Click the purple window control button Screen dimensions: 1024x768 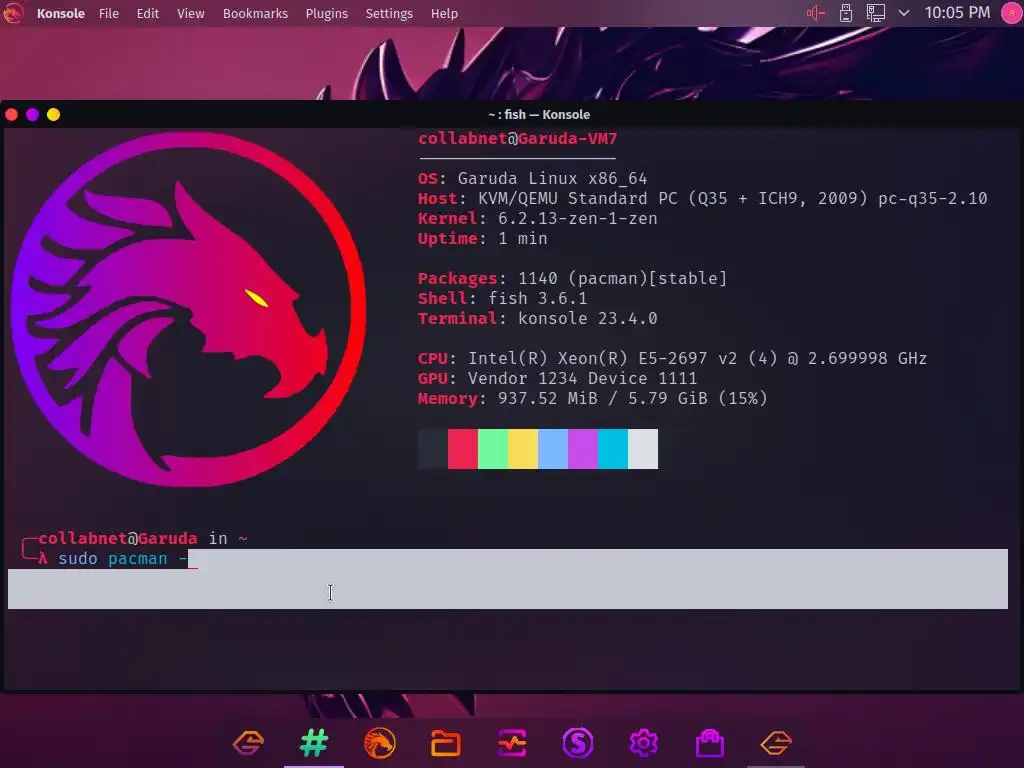click(33, 115)
